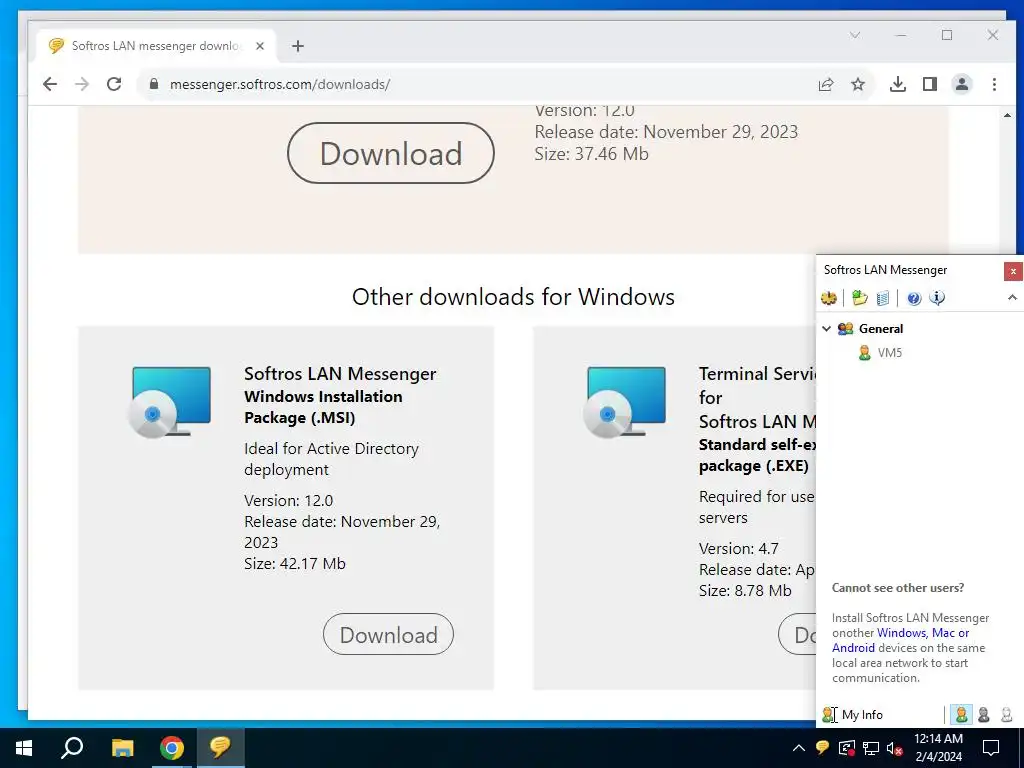The image size is (1024, 768).
Task: Click 'Cannot see other users?' text
Action: point(898,588)
